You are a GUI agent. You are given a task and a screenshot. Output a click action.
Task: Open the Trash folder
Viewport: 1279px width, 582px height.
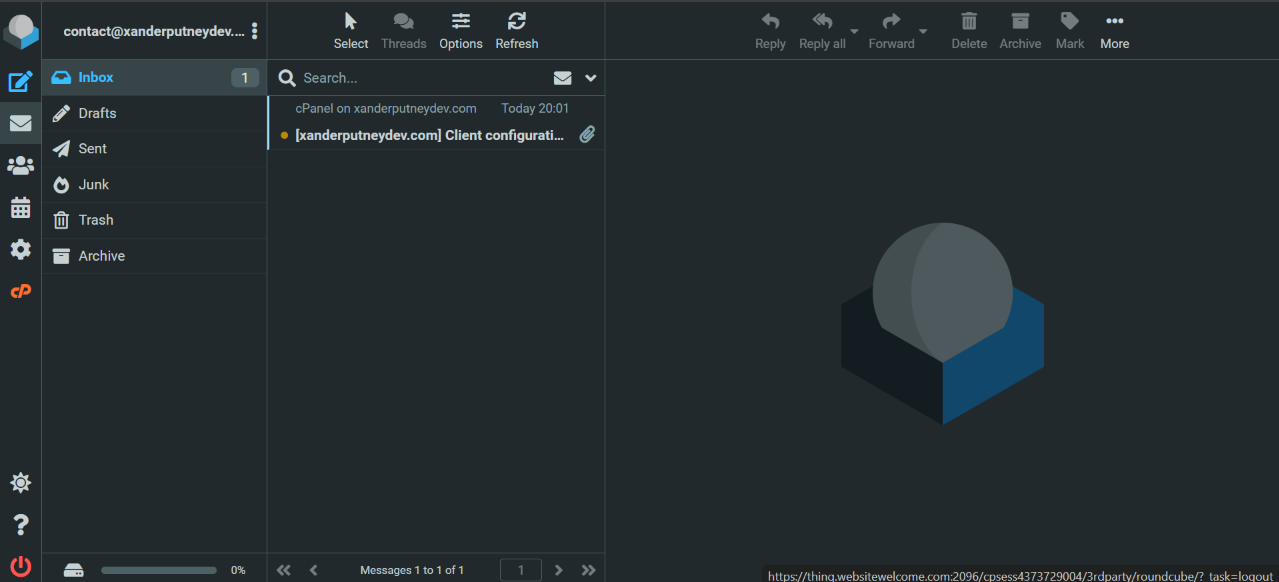[x=154, y=220]
